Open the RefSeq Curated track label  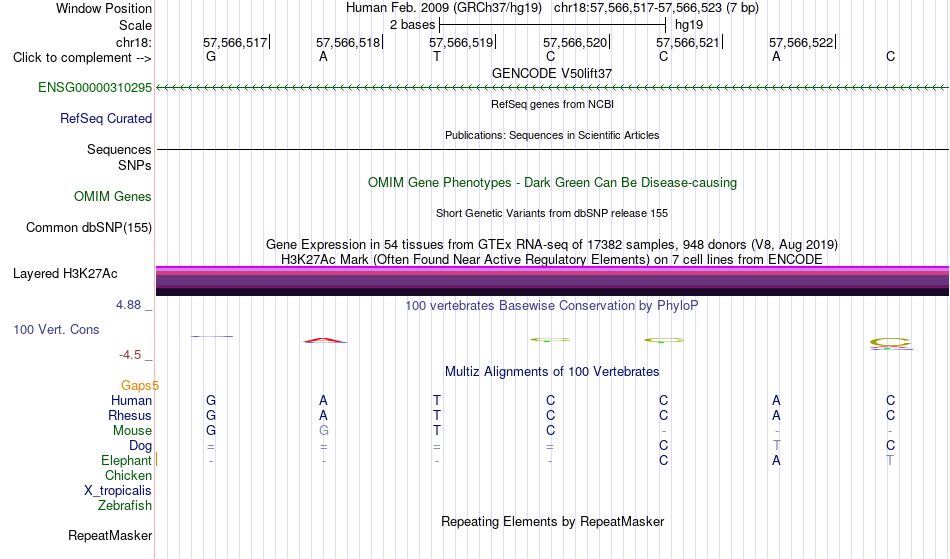click(105, 119)
